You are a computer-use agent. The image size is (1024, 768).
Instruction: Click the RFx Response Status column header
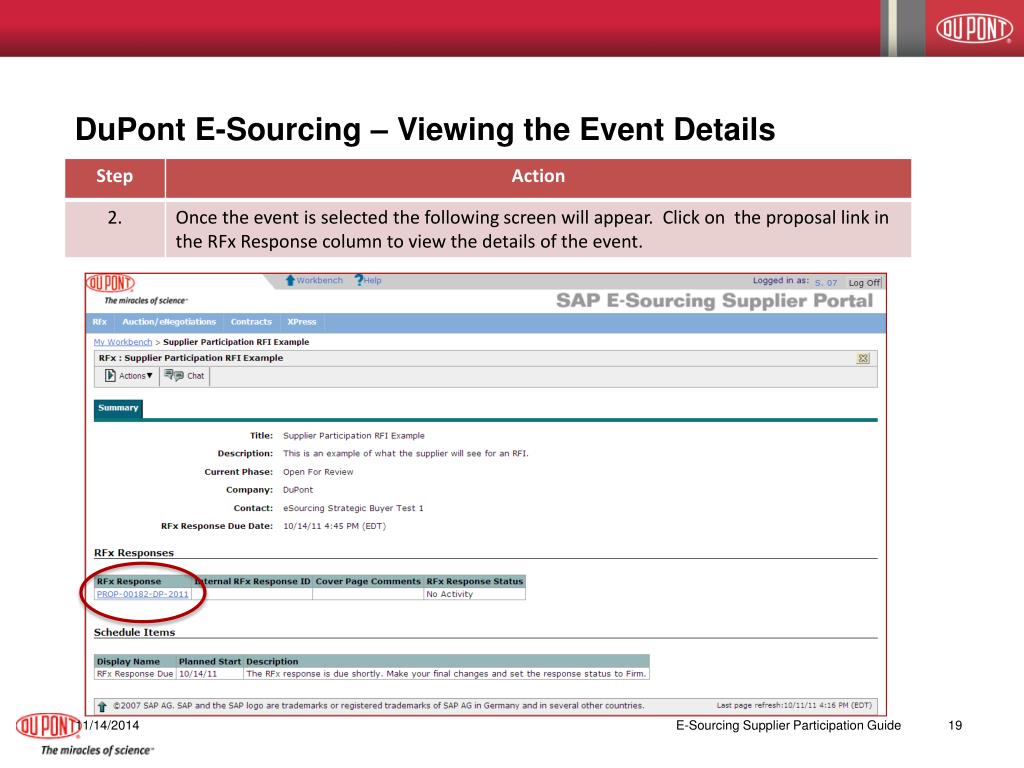[475, 581]
